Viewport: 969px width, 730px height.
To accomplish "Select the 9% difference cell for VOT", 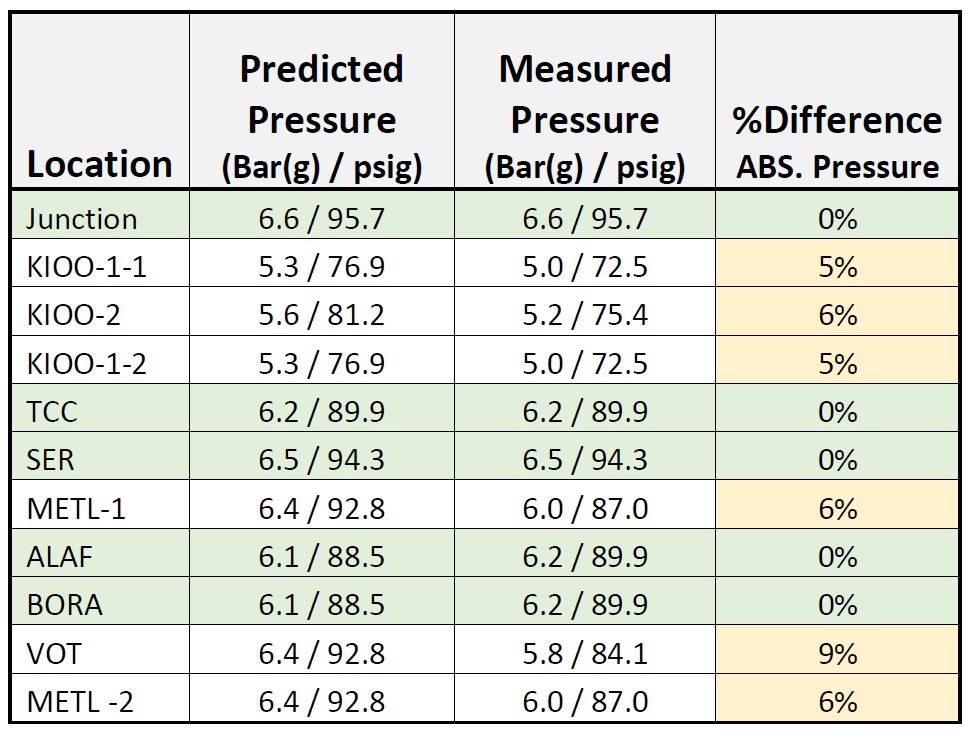I will click(838, 653).
